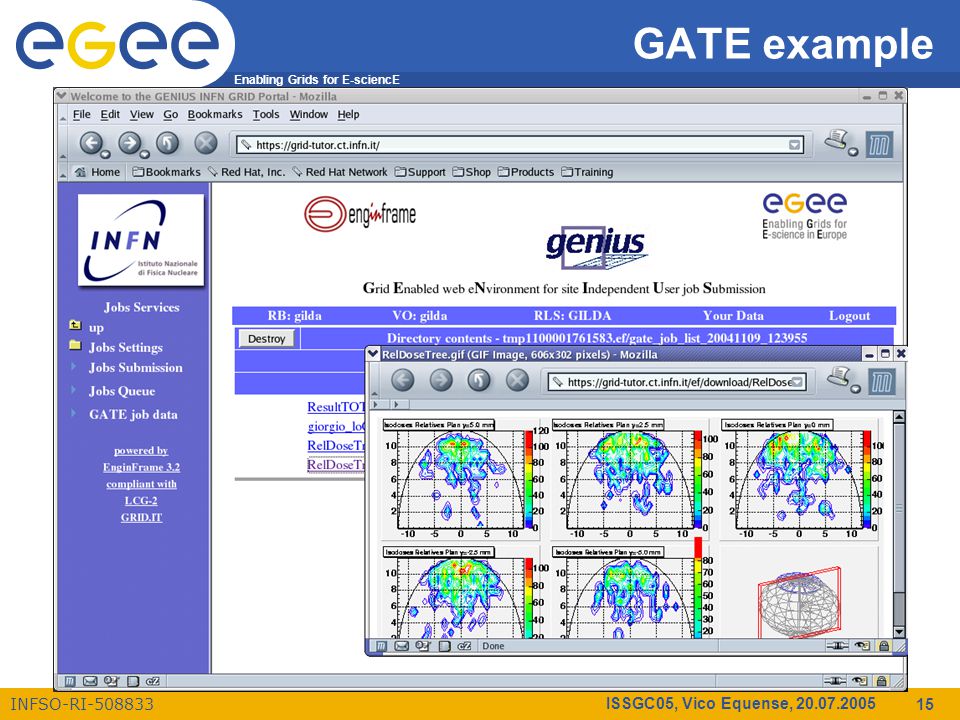Screen dimensions: 960x720
Task: Open the ResultTOT file link
Action: [x=336, y=407]
